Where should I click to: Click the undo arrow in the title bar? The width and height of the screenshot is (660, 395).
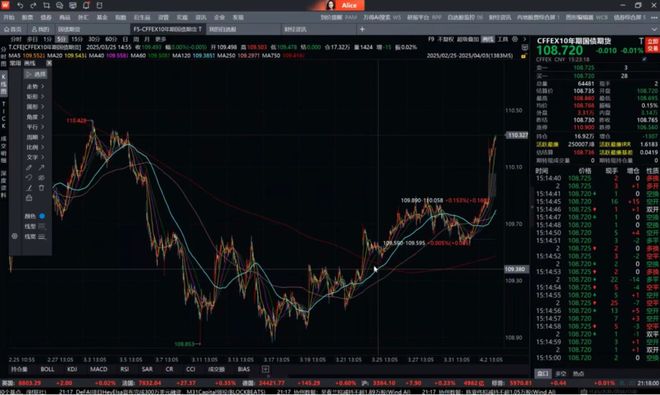coord(20,5)
